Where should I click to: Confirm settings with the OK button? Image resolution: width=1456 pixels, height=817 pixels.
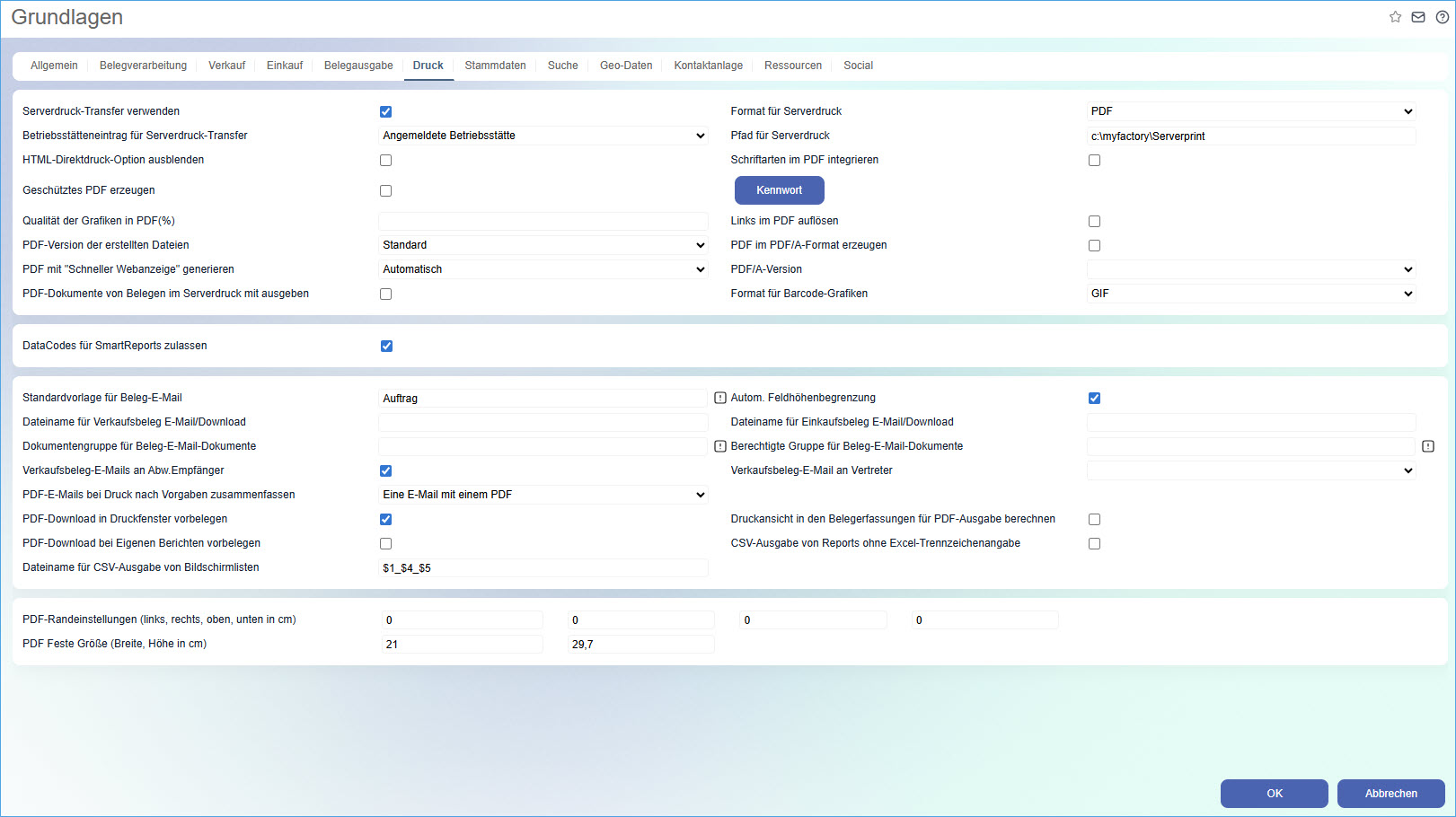click(1274, 794)
